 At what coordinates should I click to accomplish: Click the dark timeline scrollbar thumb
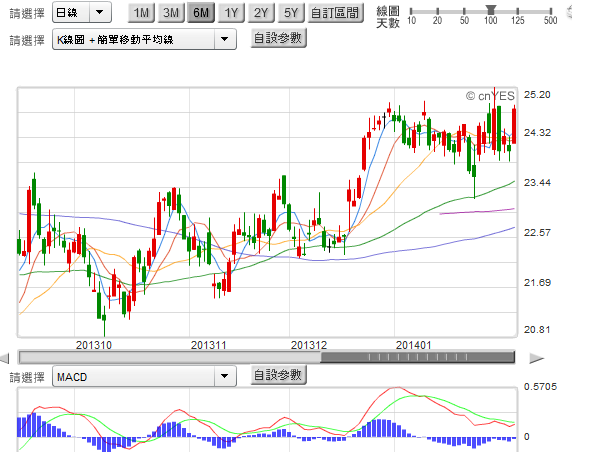point(417,357)
